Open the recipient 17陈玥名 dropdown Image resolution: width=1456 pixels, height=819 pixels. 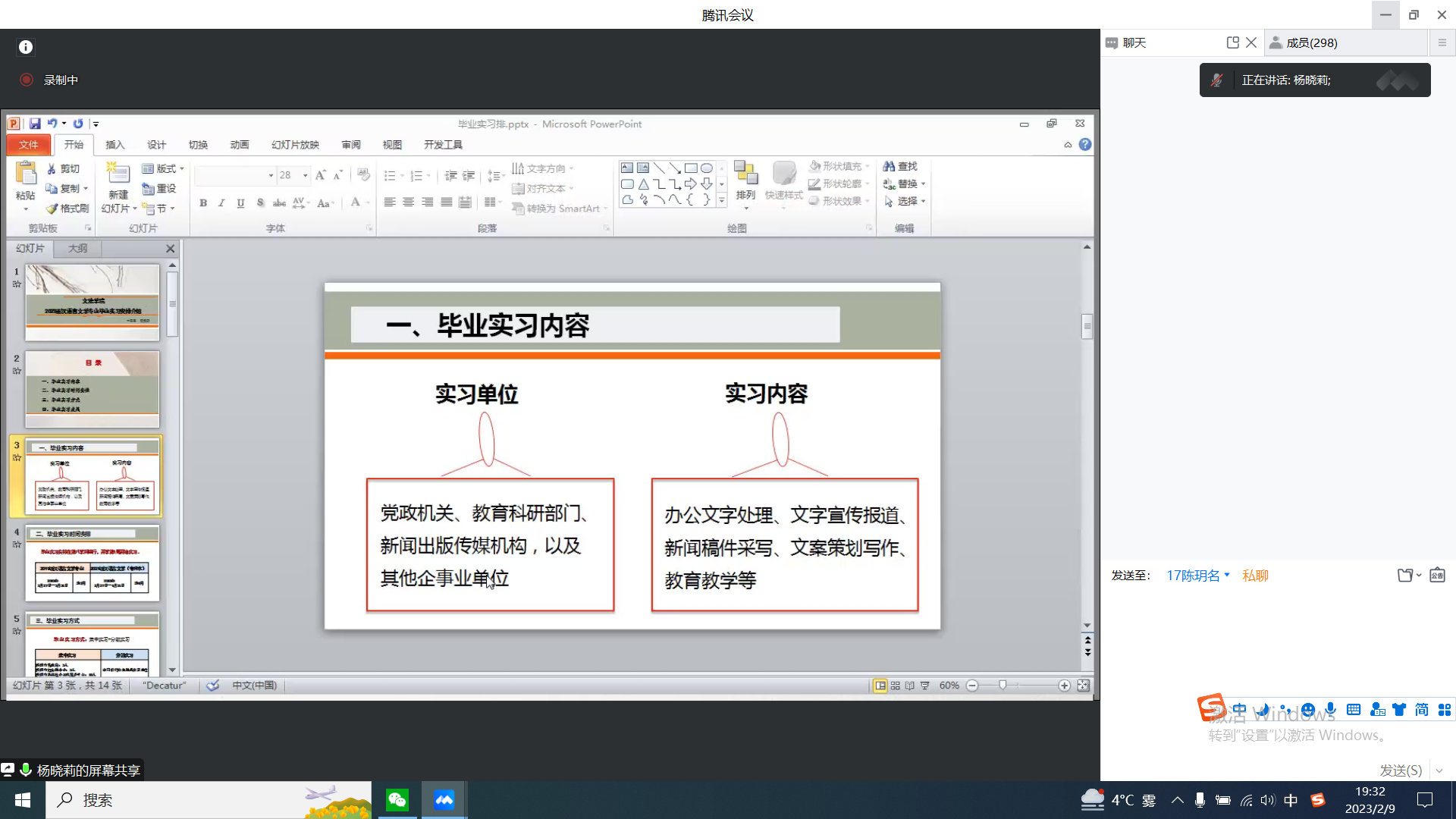[x=1198, y=576]
